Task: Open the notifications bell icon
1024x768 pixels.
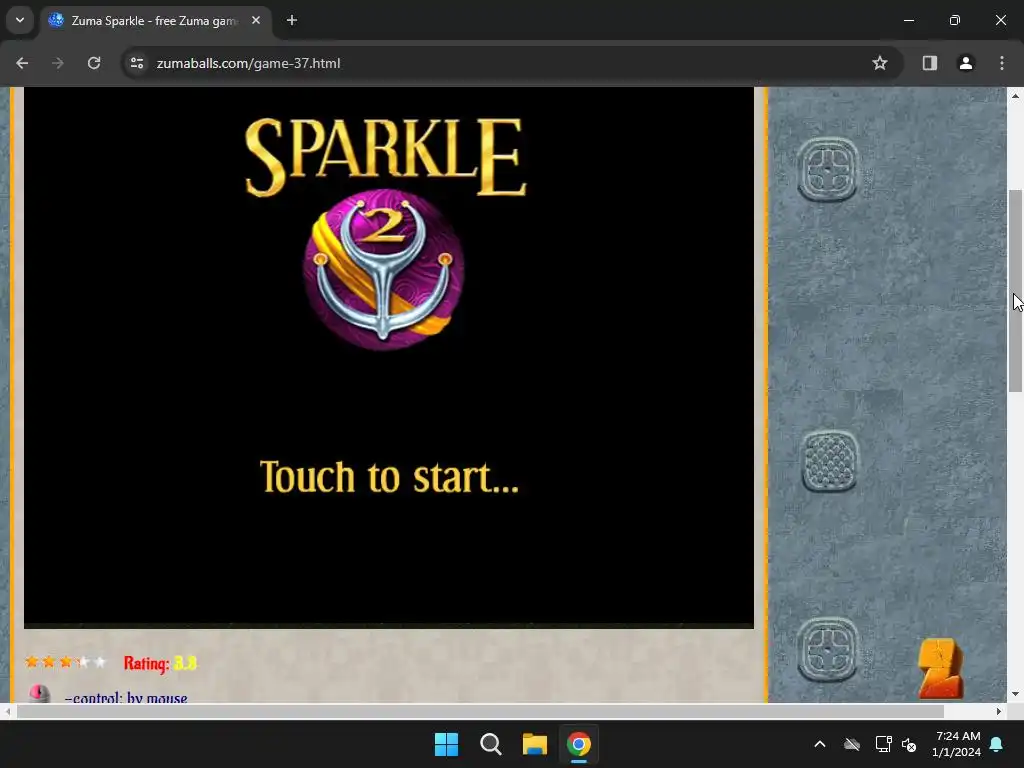Action: 997,744
